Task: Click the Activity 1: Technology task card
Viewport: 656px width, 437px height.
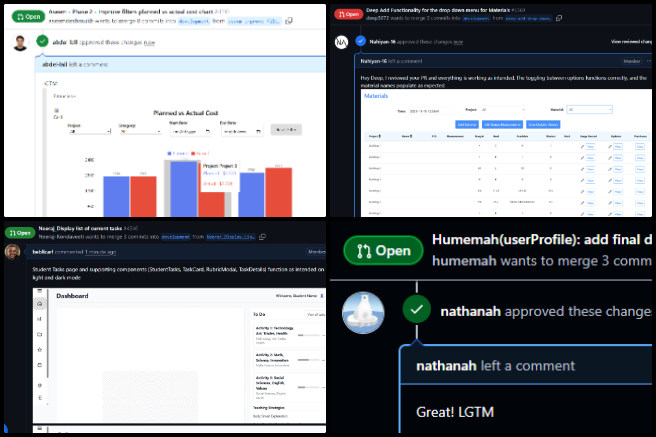Action: point(289,335)
